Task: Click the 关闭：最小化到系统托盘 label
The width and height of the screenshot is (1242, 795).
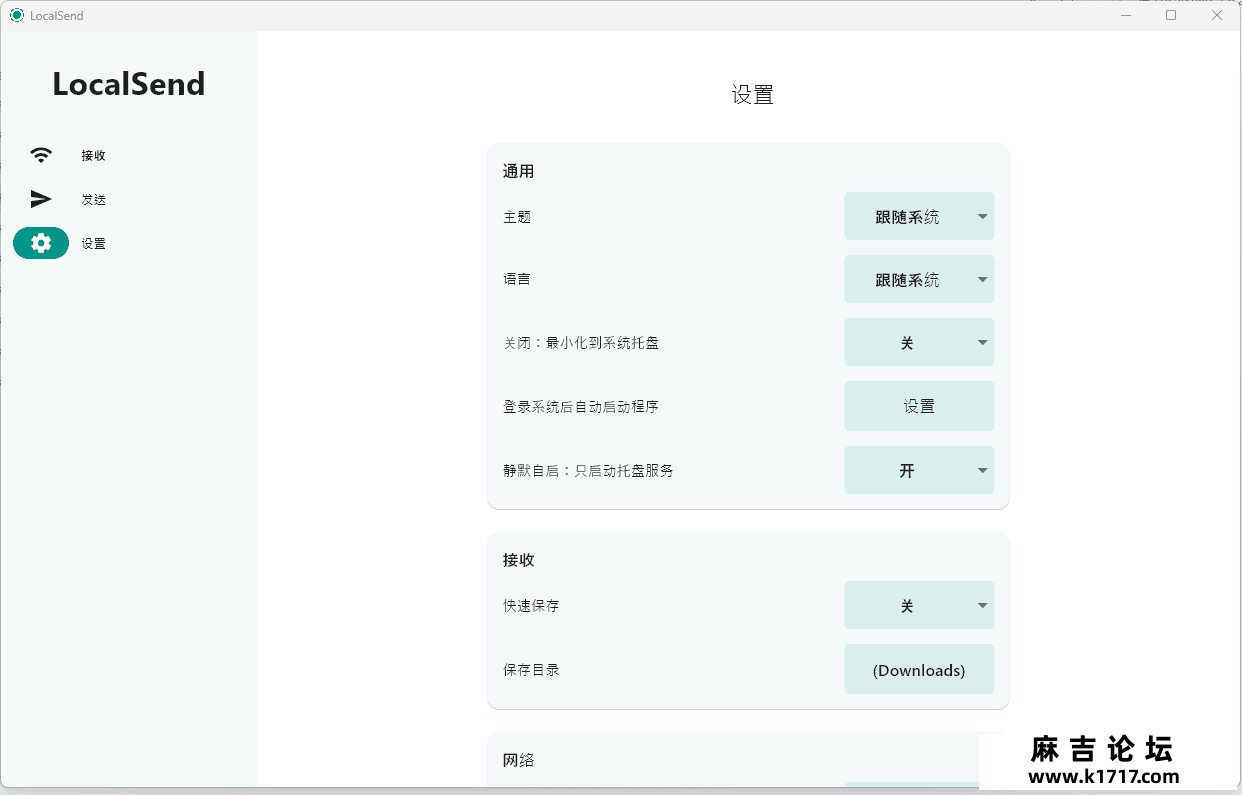Action: click(x=581, y=343)
